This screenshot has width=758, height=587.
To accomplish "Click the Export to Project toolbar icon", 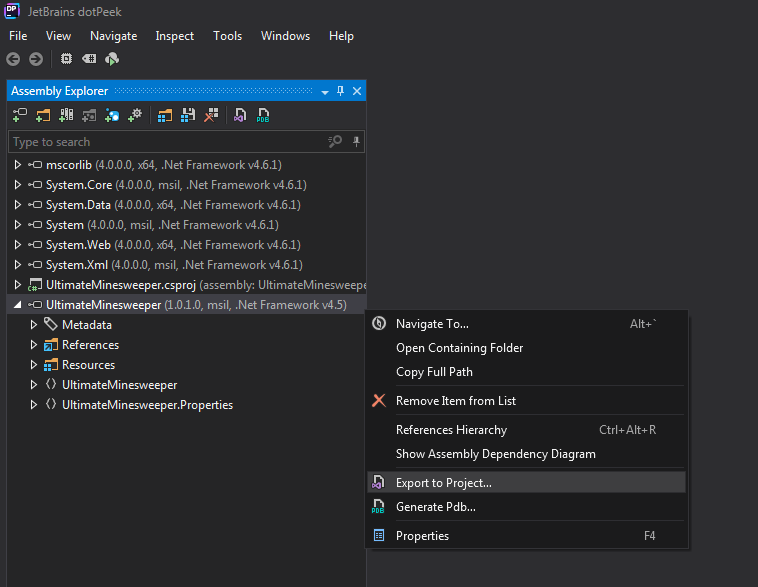I will tap(240, 115).
